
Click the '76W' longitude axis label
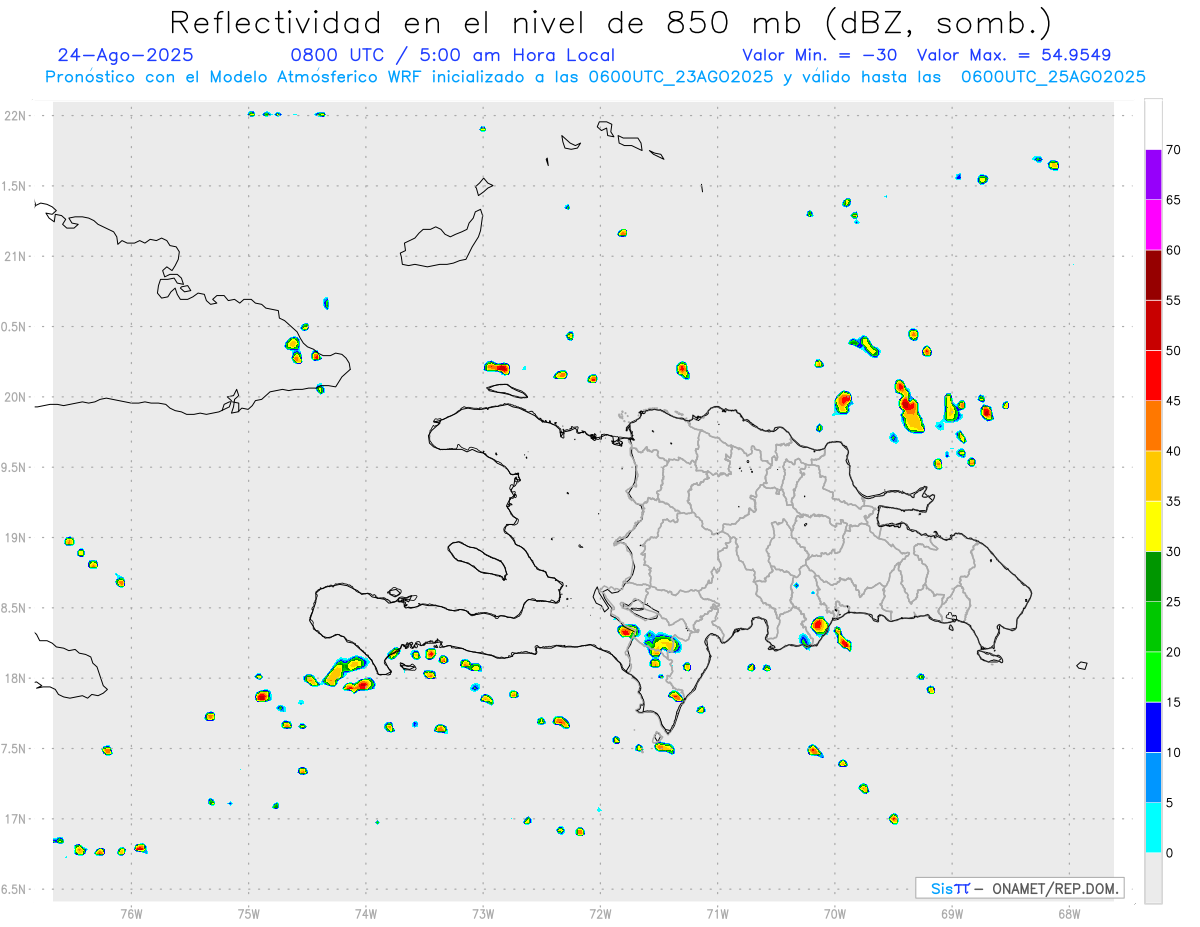click(x=131, y=912)
